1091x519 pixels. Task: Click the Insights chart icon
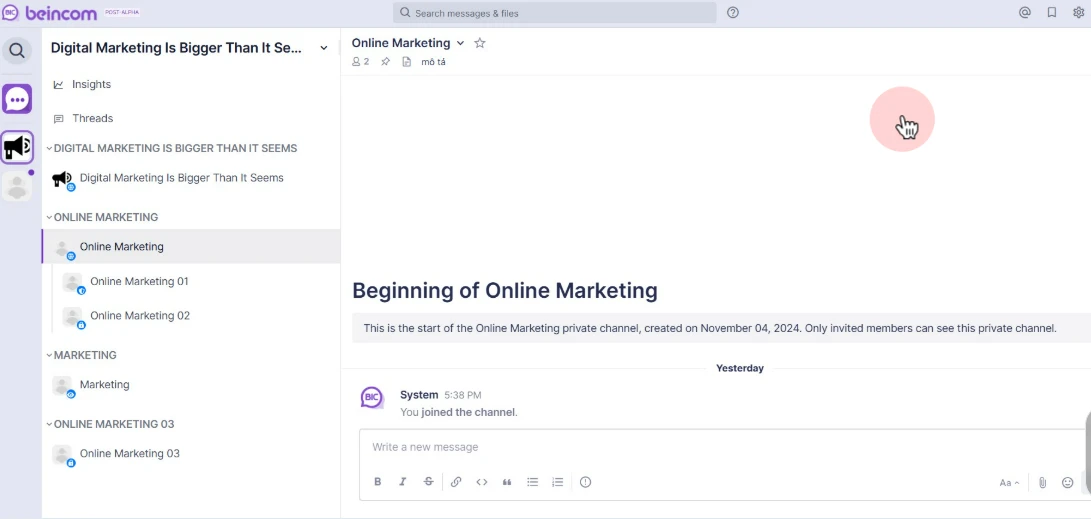(58, 84)
